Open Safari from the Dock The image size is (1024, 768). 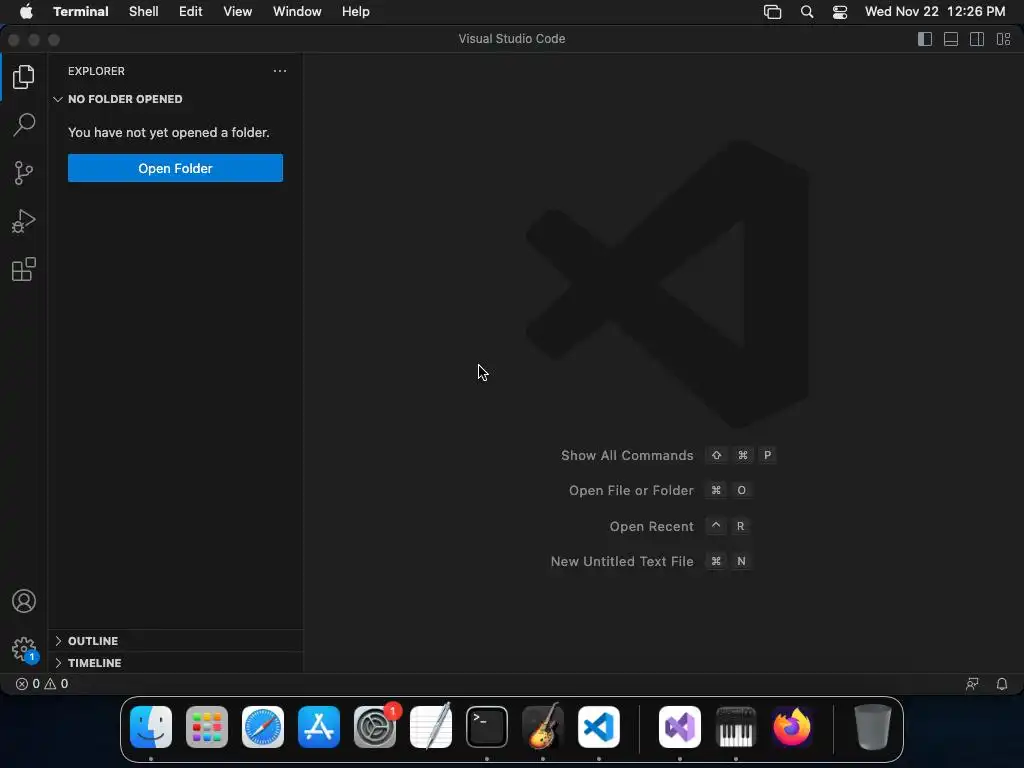(x=263, y=727)
